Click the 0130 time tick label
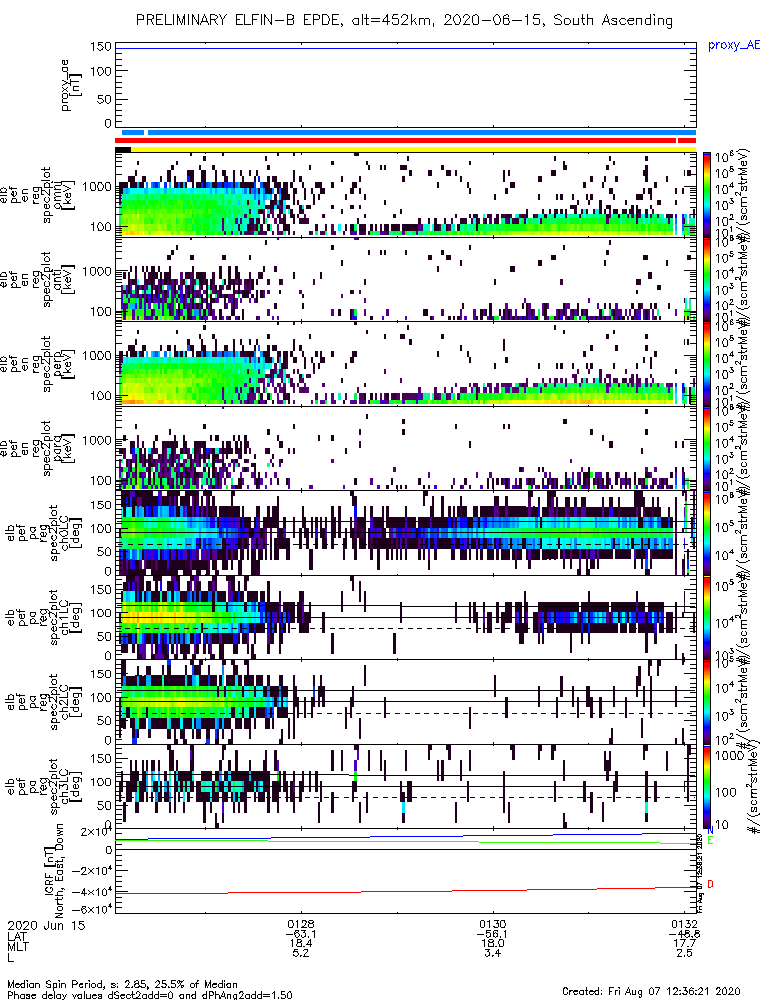 tap(492, 924)
